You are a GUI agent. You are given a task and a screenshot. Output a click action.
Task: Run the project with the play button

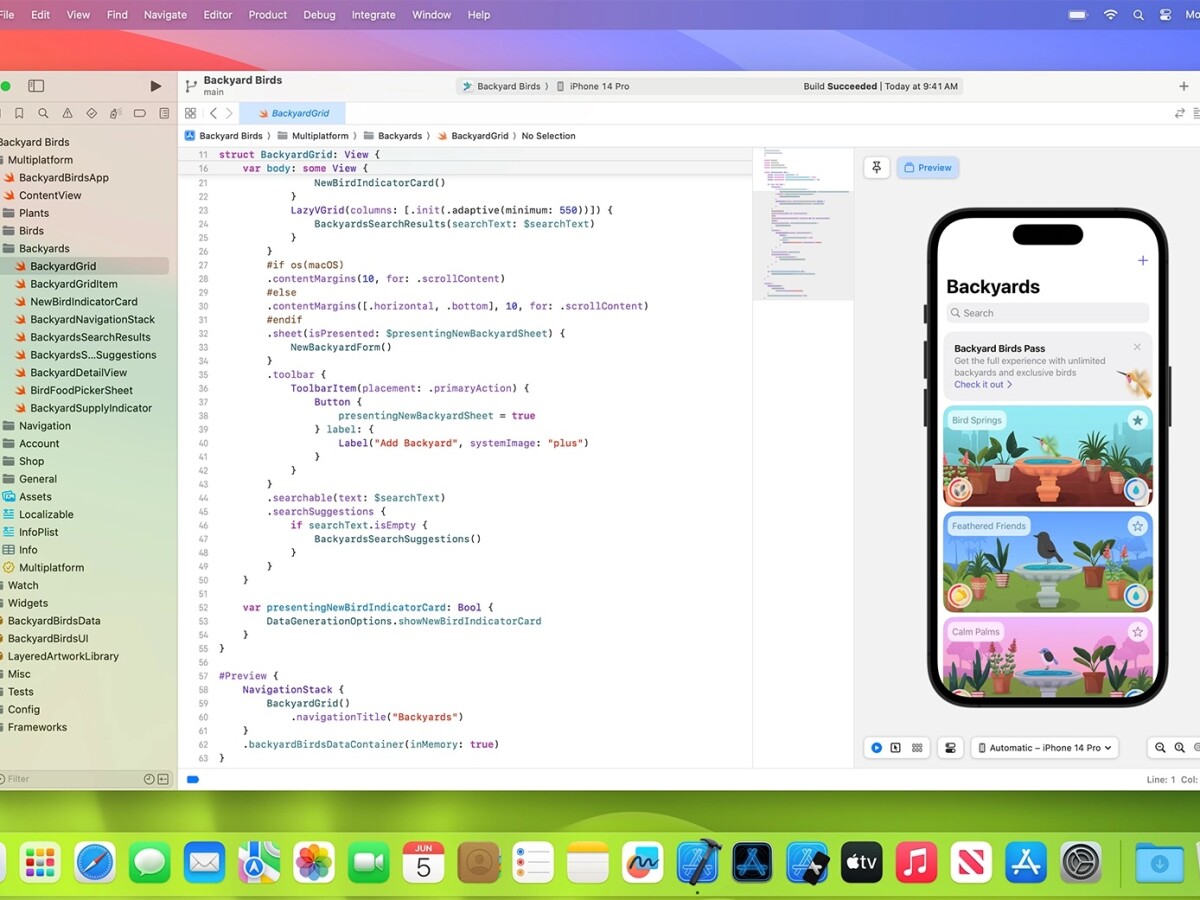pyautogui.click(x=155, y=87)
